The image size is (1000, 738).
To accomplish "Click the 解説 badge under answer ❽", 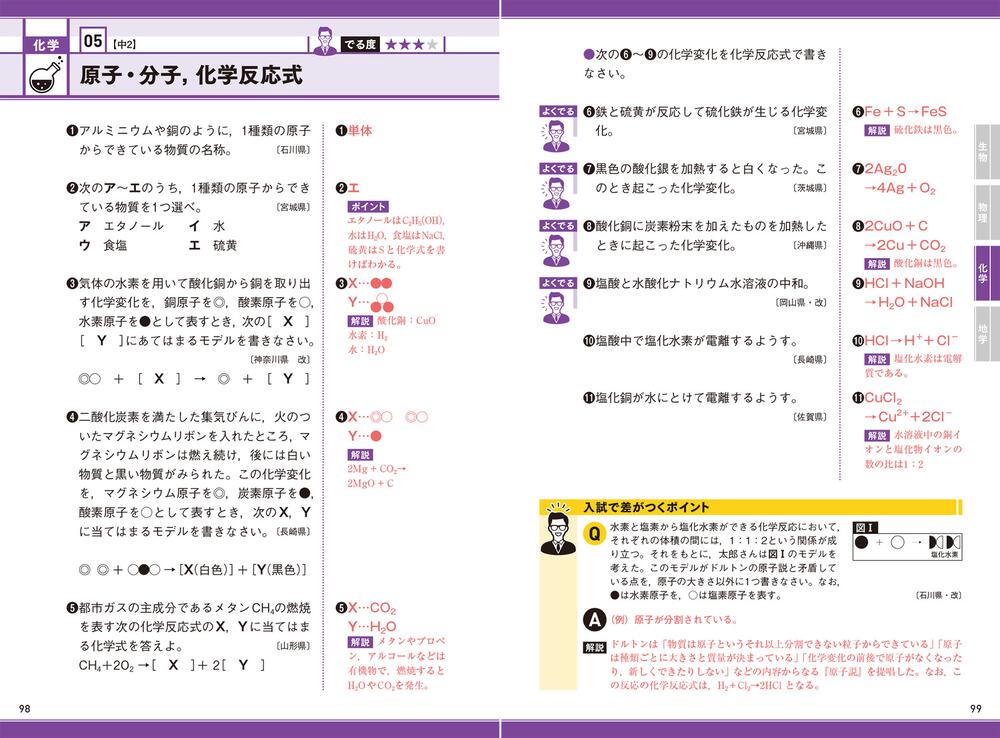I will [x=877, y=264].
